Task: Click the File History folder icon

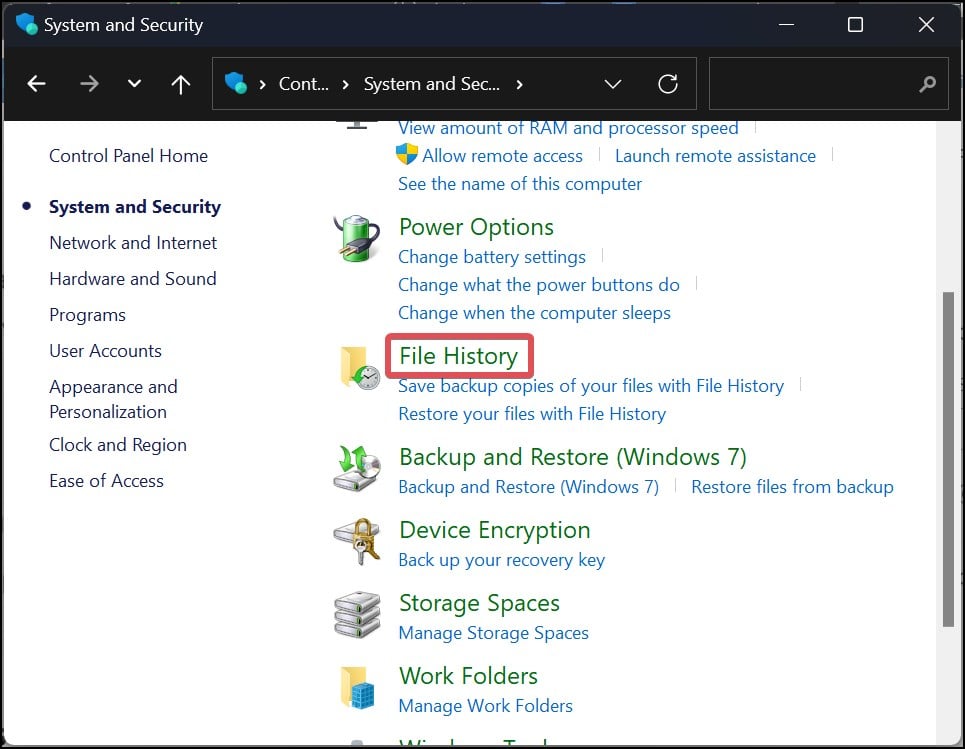Action: 358,368
